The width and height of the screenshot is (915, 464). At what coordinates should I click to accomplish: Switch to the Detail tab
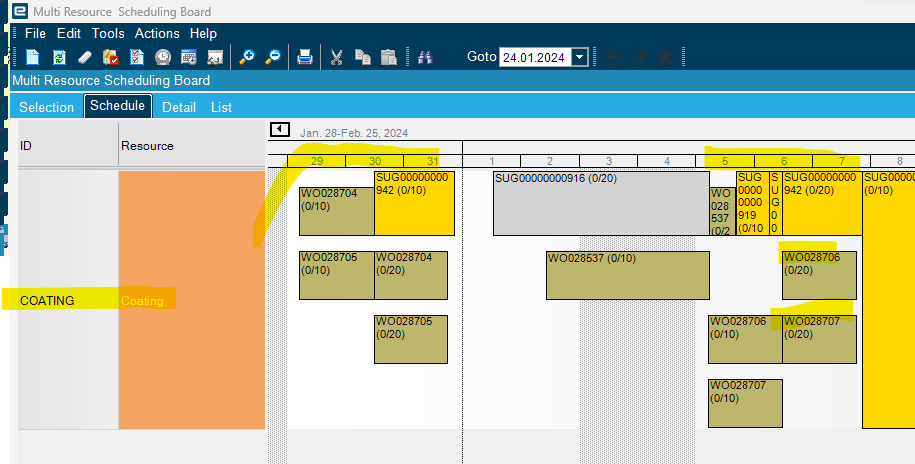[x=179, y=107]
